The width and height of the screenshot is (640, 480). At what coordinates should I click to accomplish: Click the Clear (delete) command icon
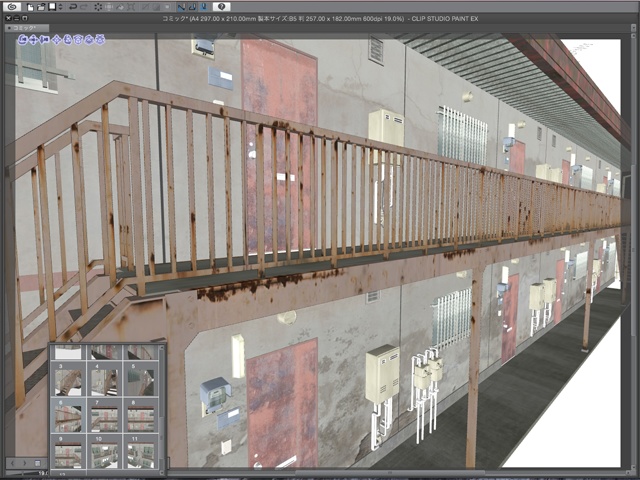[98, 7]
